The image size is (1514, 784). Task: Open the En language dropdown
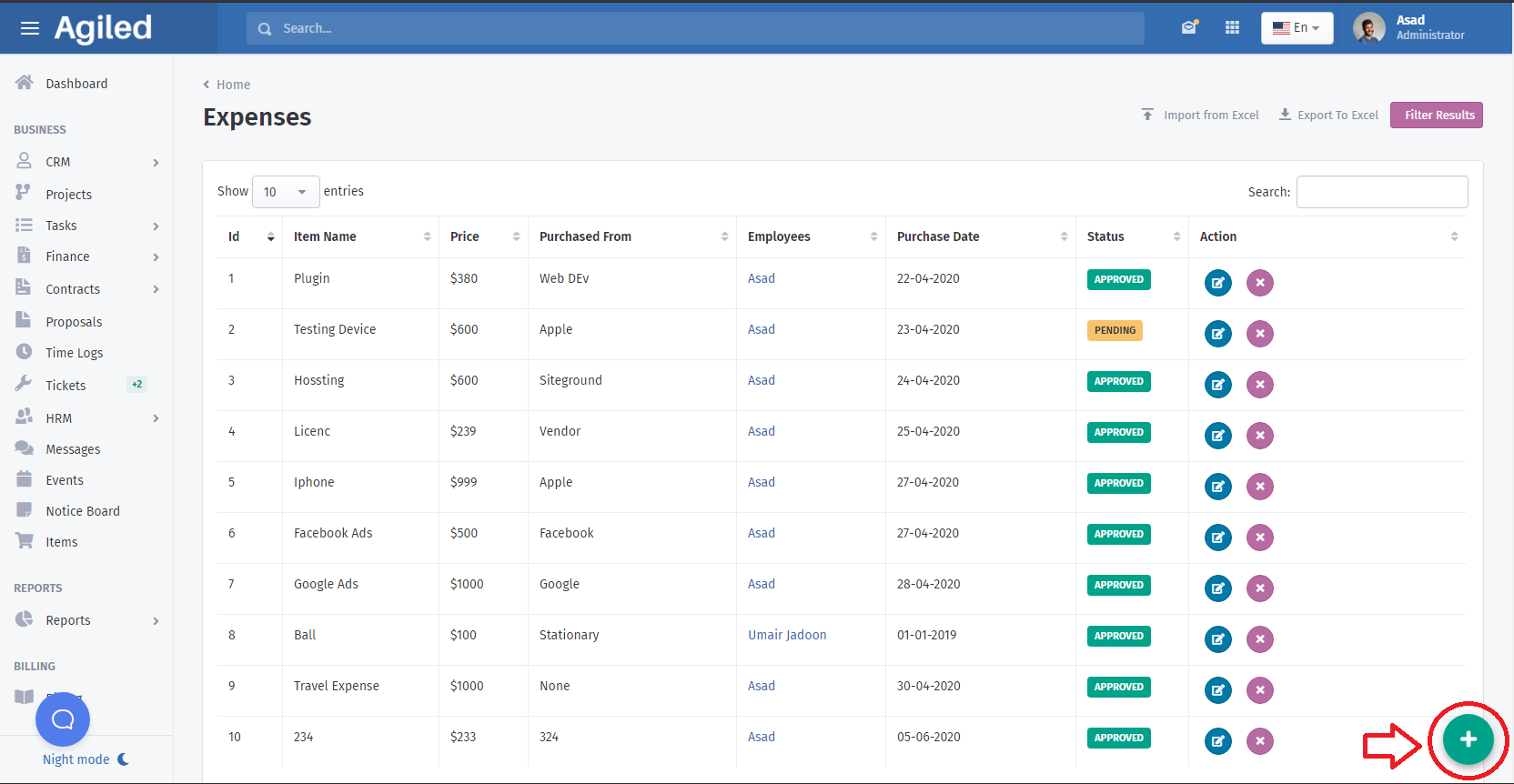point(1297,28)
